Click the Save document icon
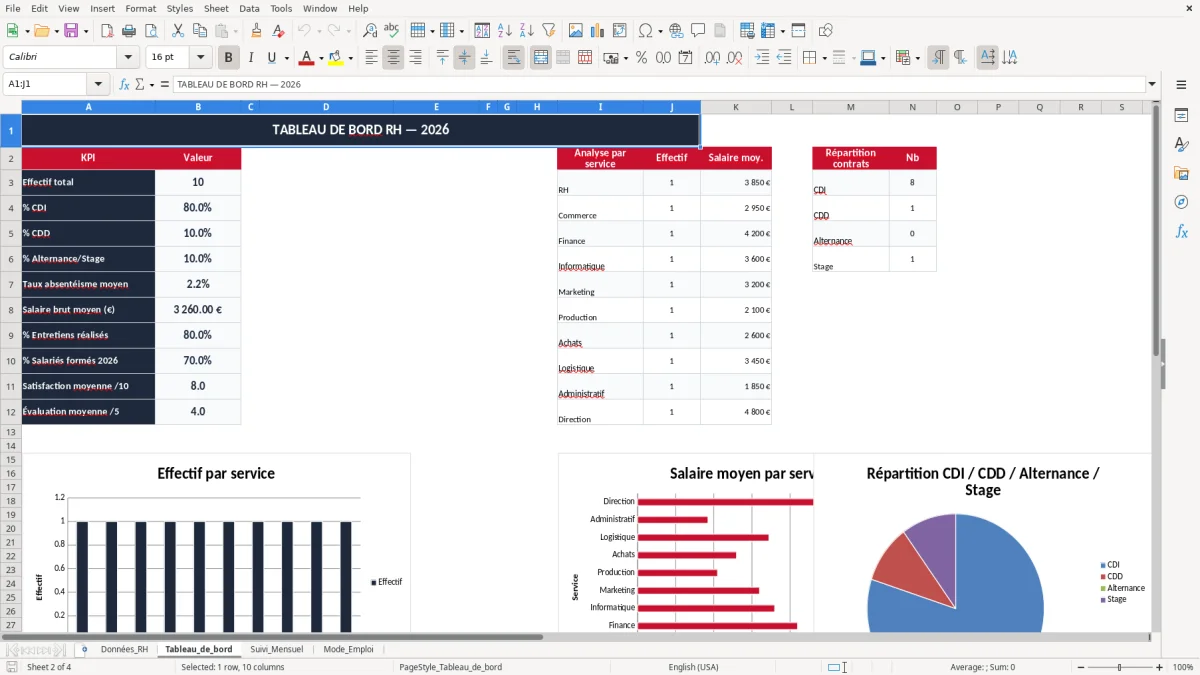 pos(71,31)
